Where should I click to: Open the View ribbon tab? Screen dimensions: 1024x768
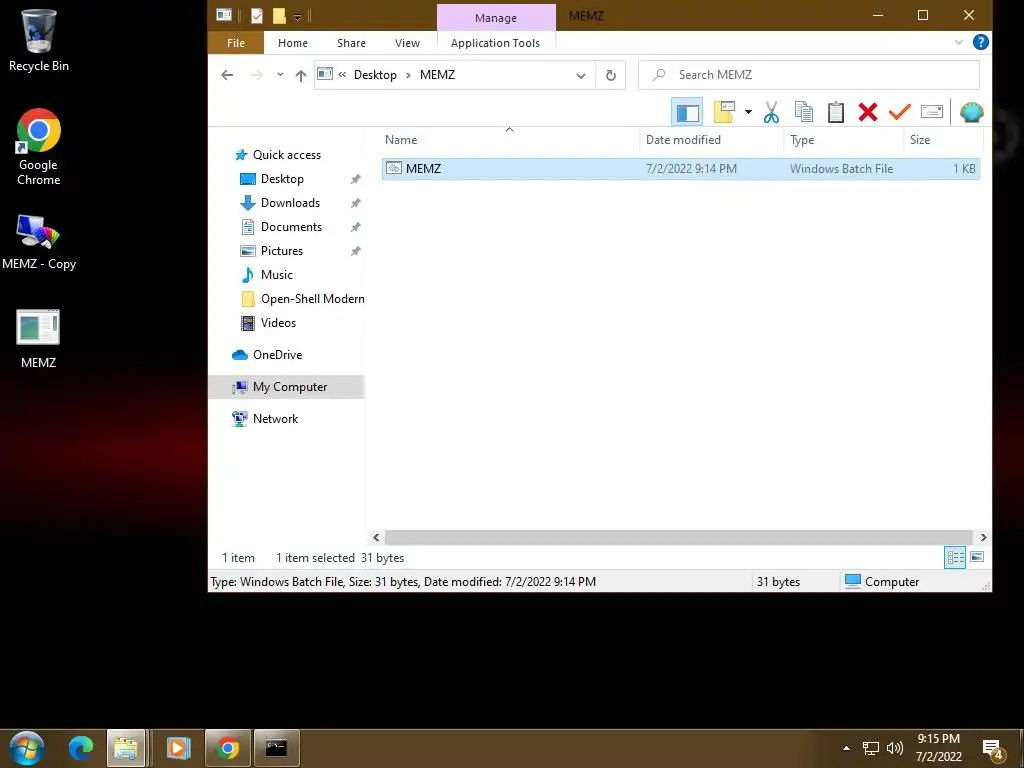click(408, 43)
